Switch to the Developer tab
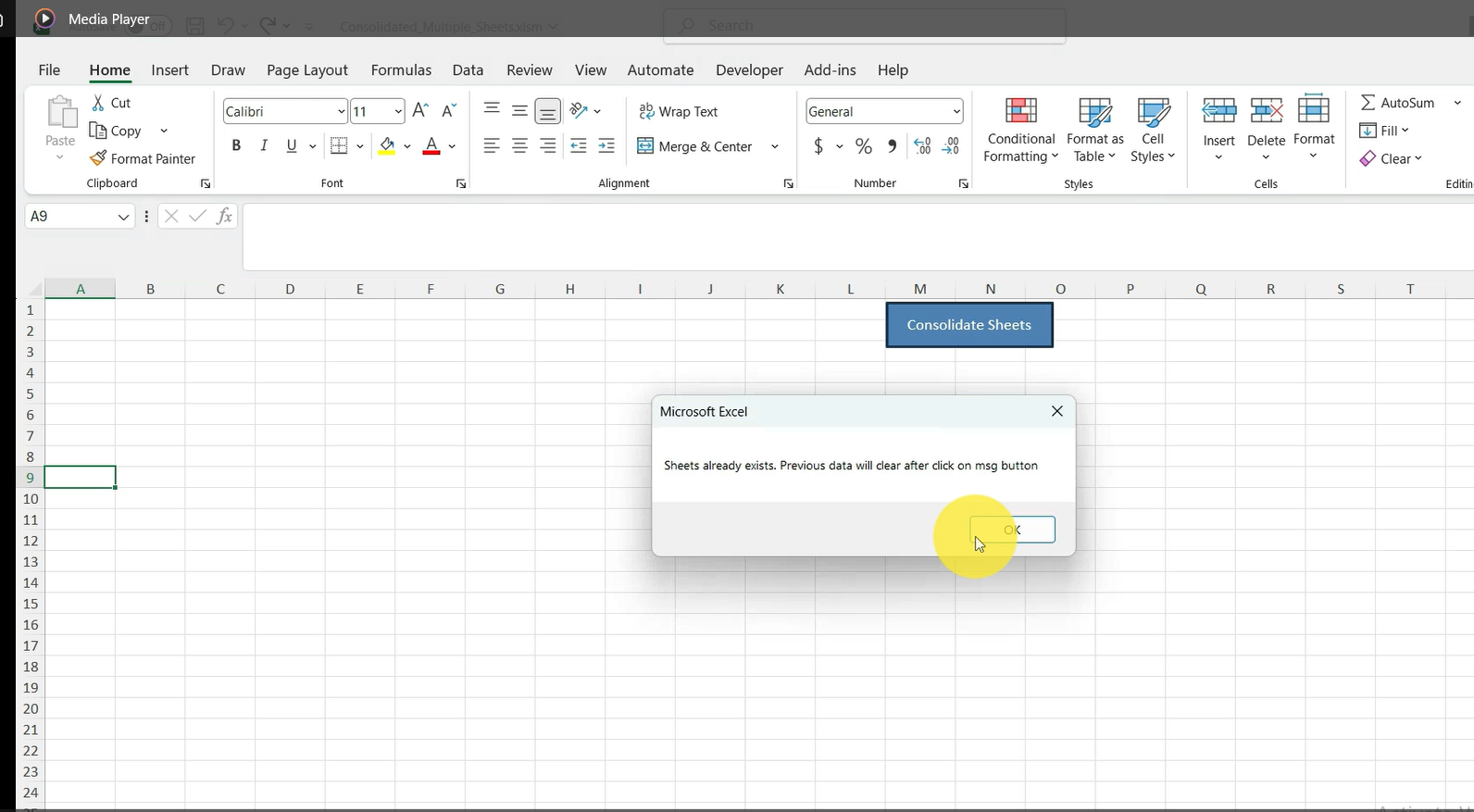This screenshot has width=1474, height=812. [748, 70]
